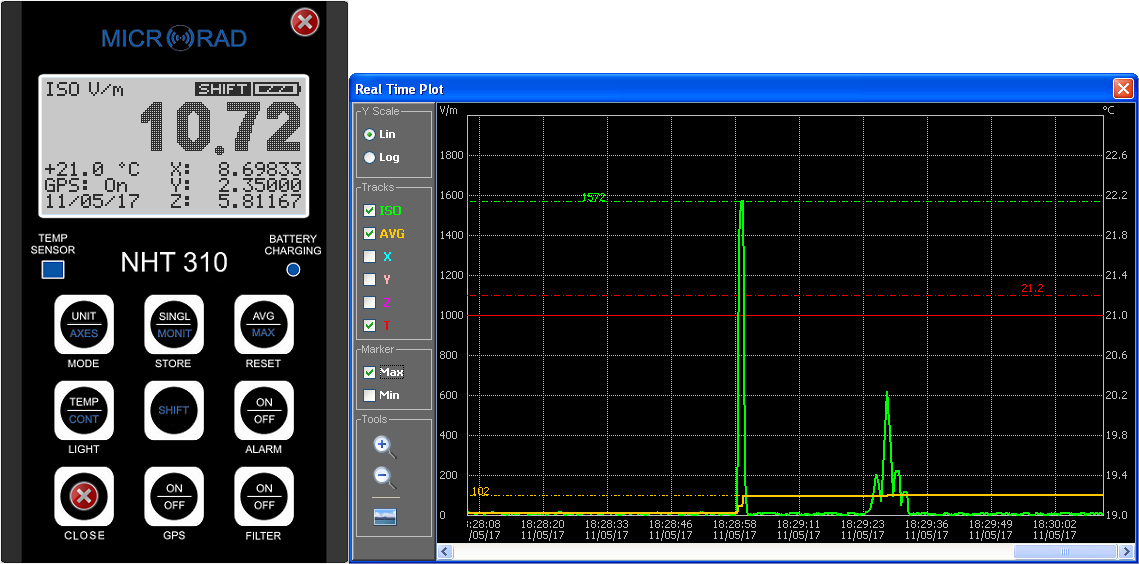Click the horizontal scrollbar thumb

coord(1064,552)
